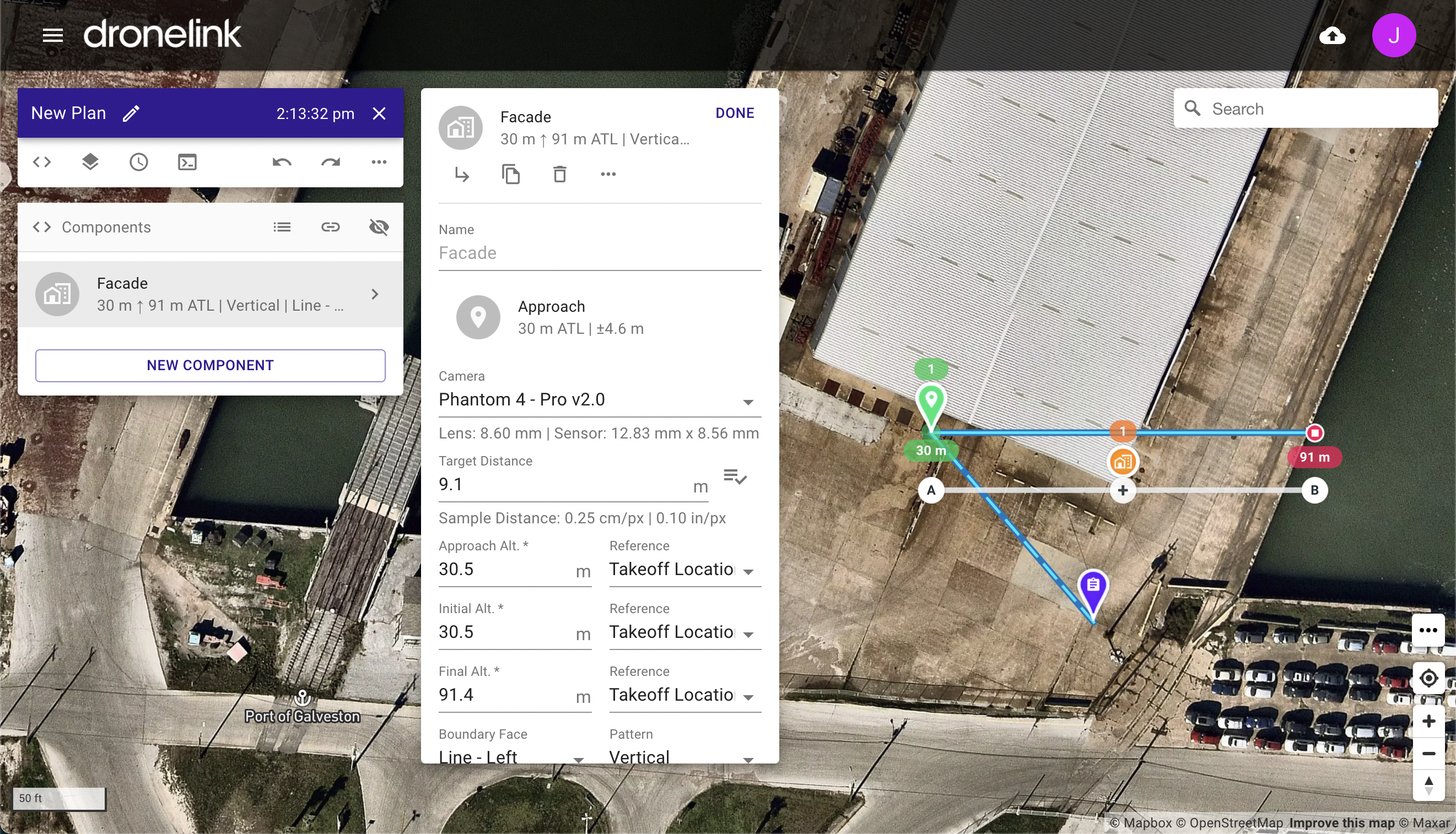Open Facade editor more options ellipsis
Image resolution: width=1456 pixels, height=834 pixels.
coord(608,174)
